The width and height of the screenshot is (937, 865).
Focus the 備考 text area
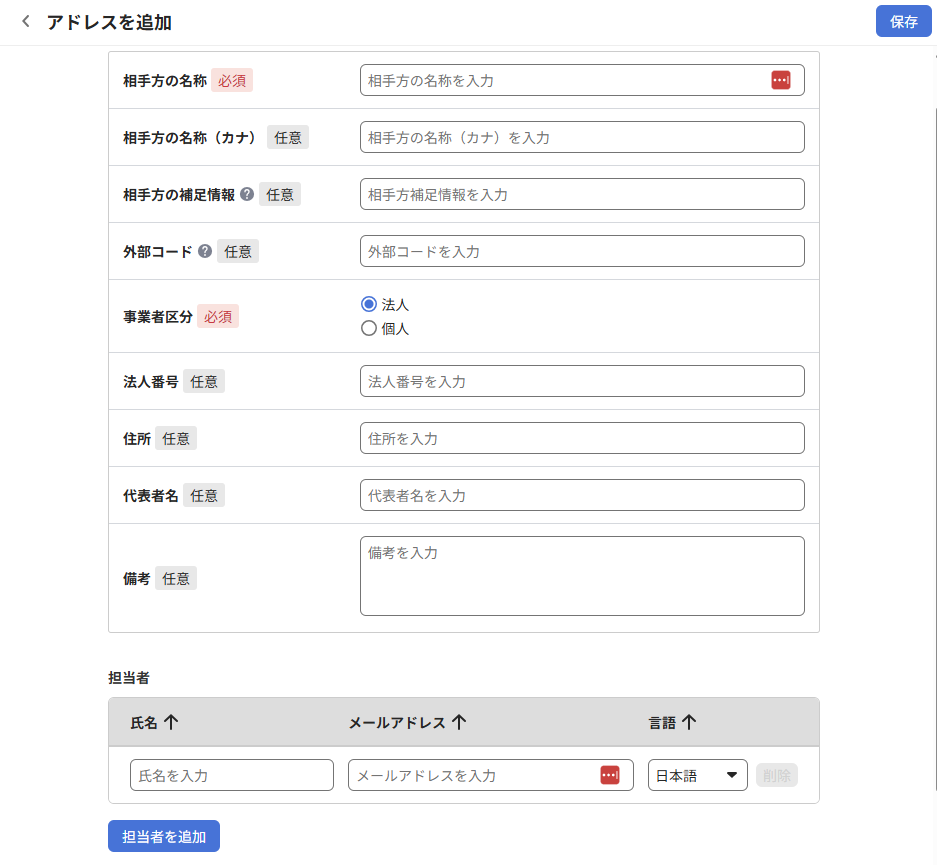point(582,576)
